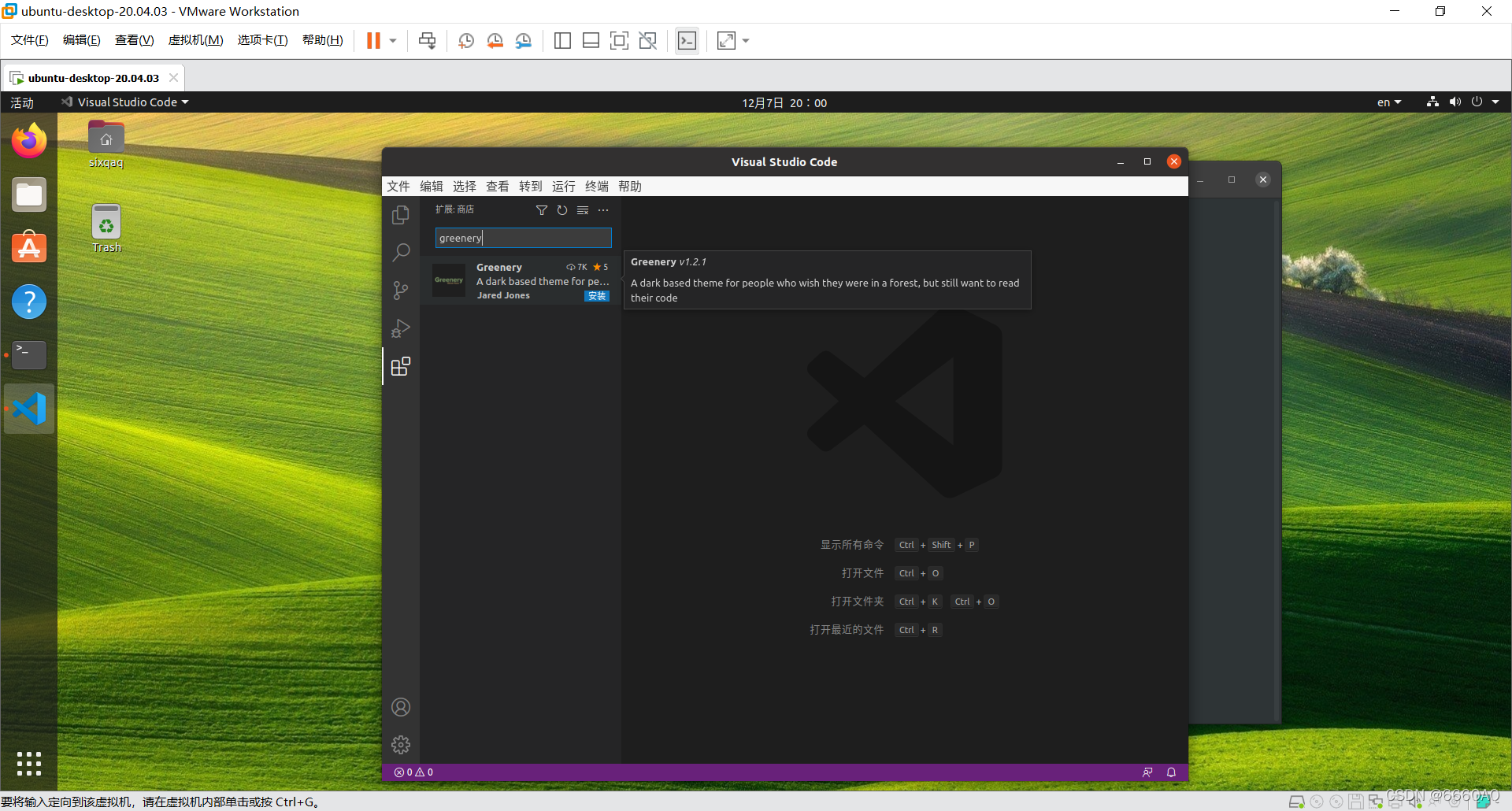The image size is (1512, 811).
Task: Focus the extension search box
Action: [523, 238]
